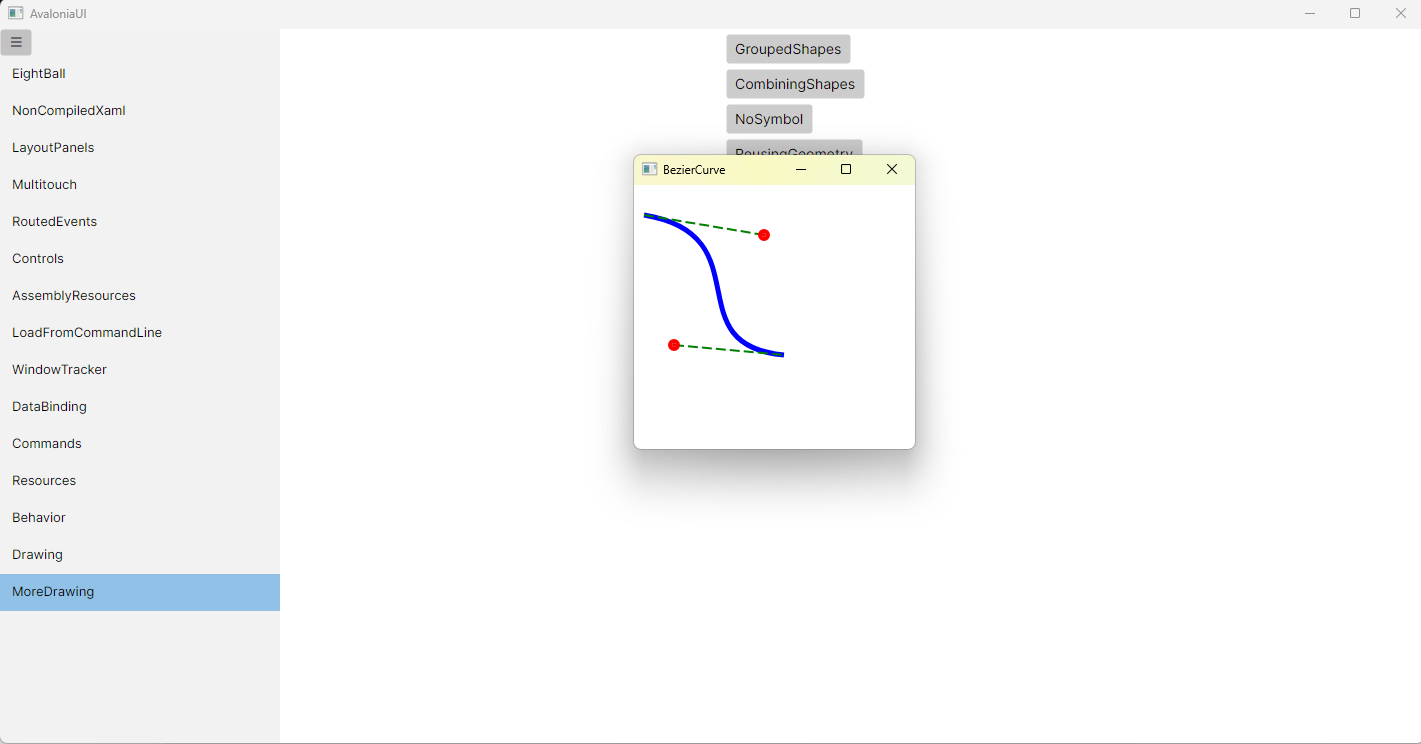Go to the DataBinding page
This screenshot has height=744, width=1421.
click(140, 407)
